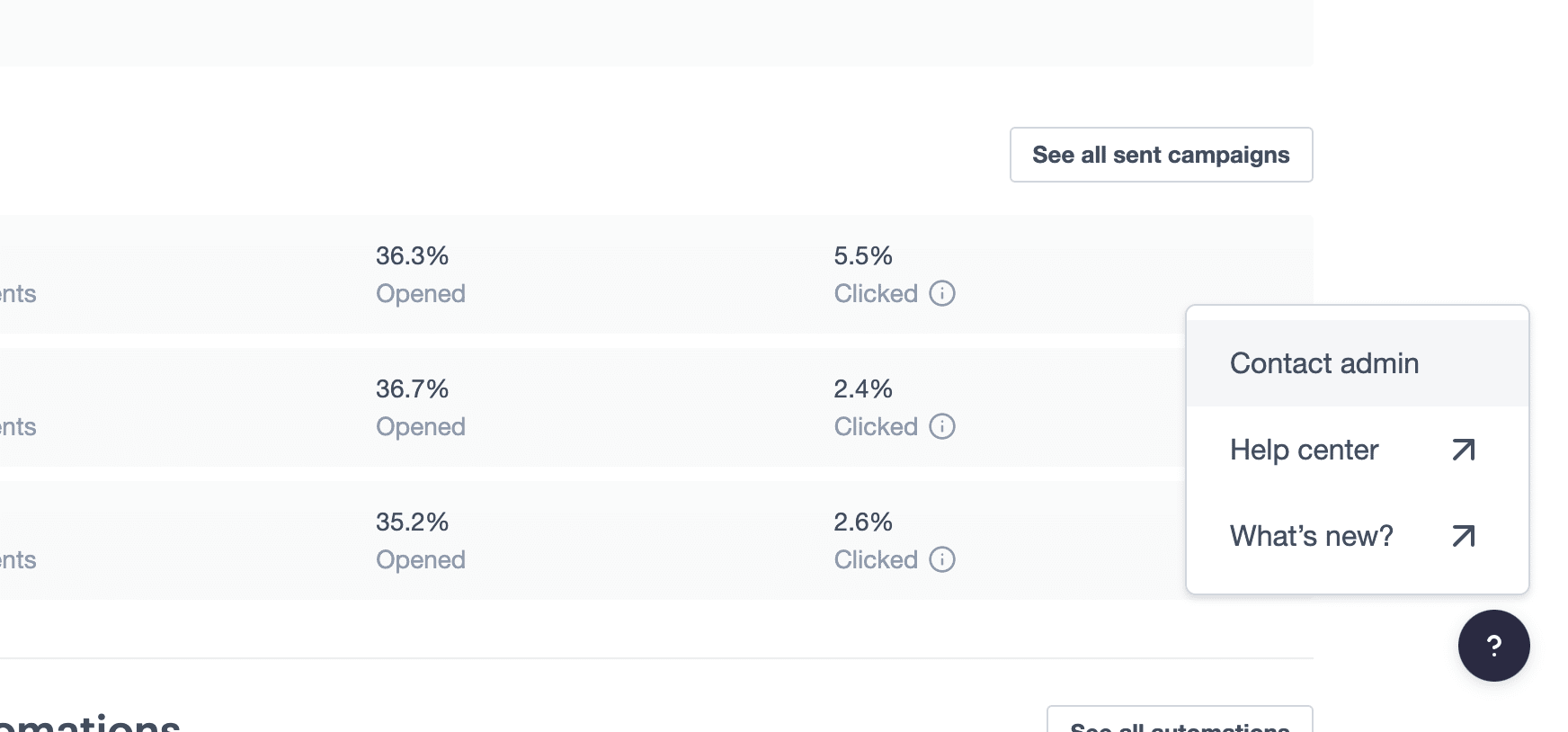Click the 35.2% opened rate value
Image resolution: width=1568 pixels, height=732 pixels.
coord(412,522)
